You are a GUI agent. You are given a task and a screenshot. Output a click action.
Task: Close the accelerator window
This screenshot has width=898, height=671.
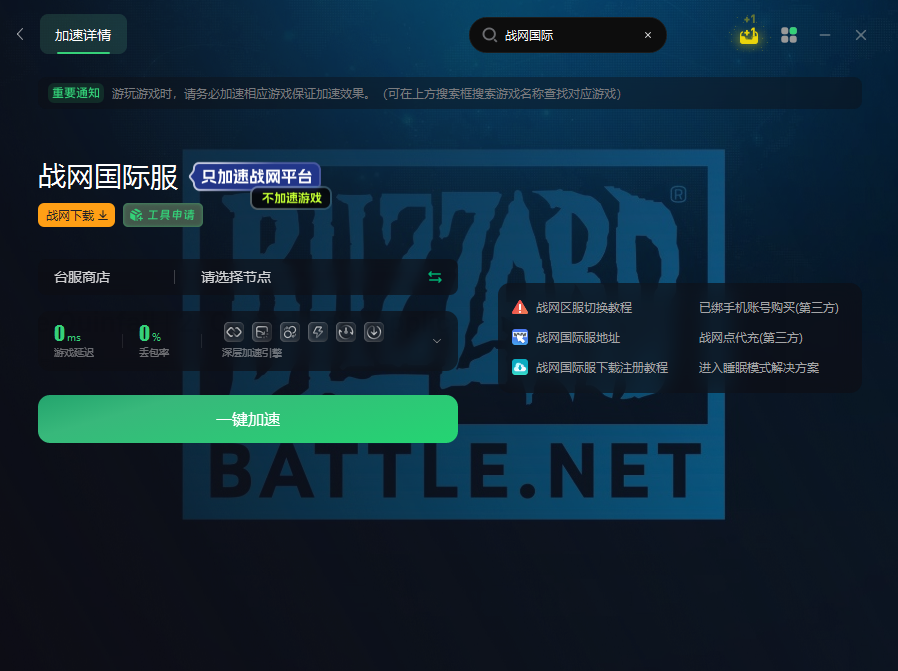[860, 35]
